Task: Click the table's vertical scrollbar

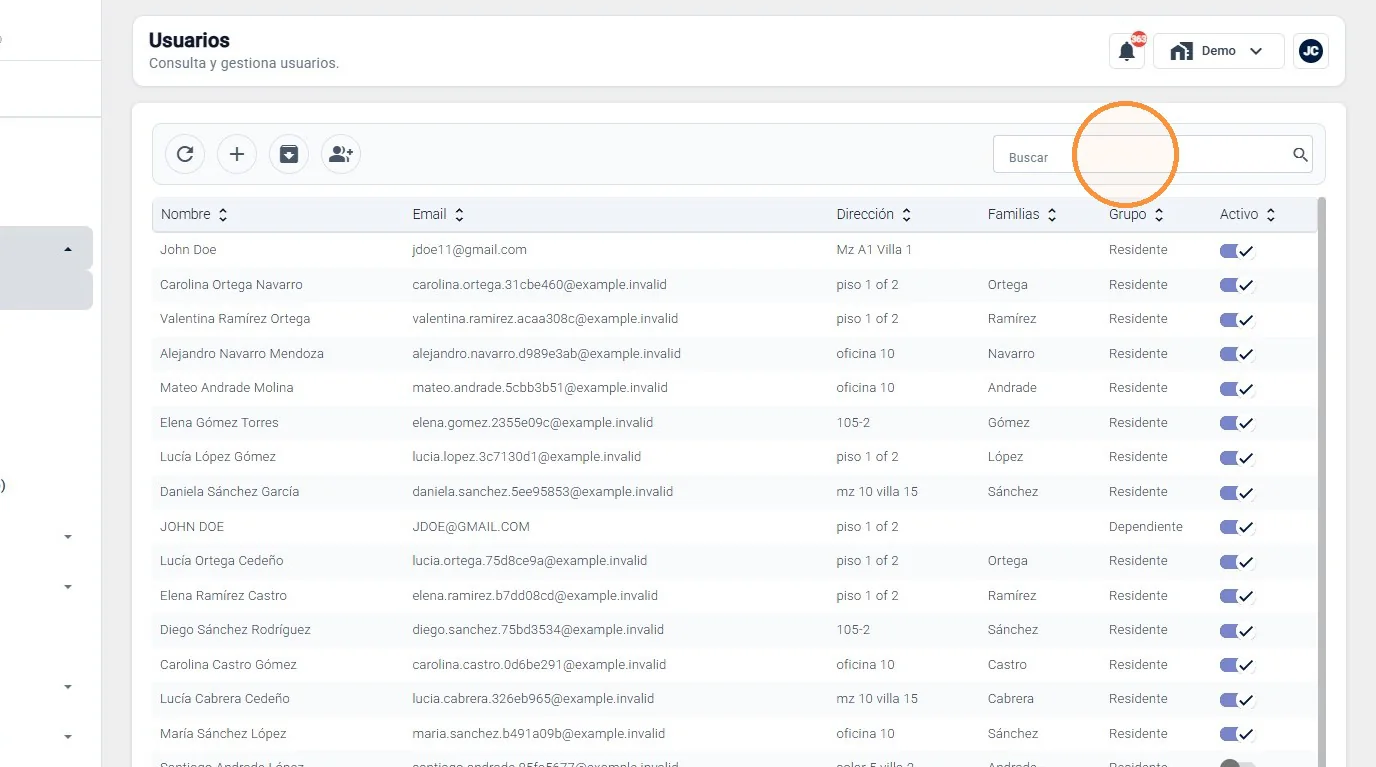Action: 1321,480
